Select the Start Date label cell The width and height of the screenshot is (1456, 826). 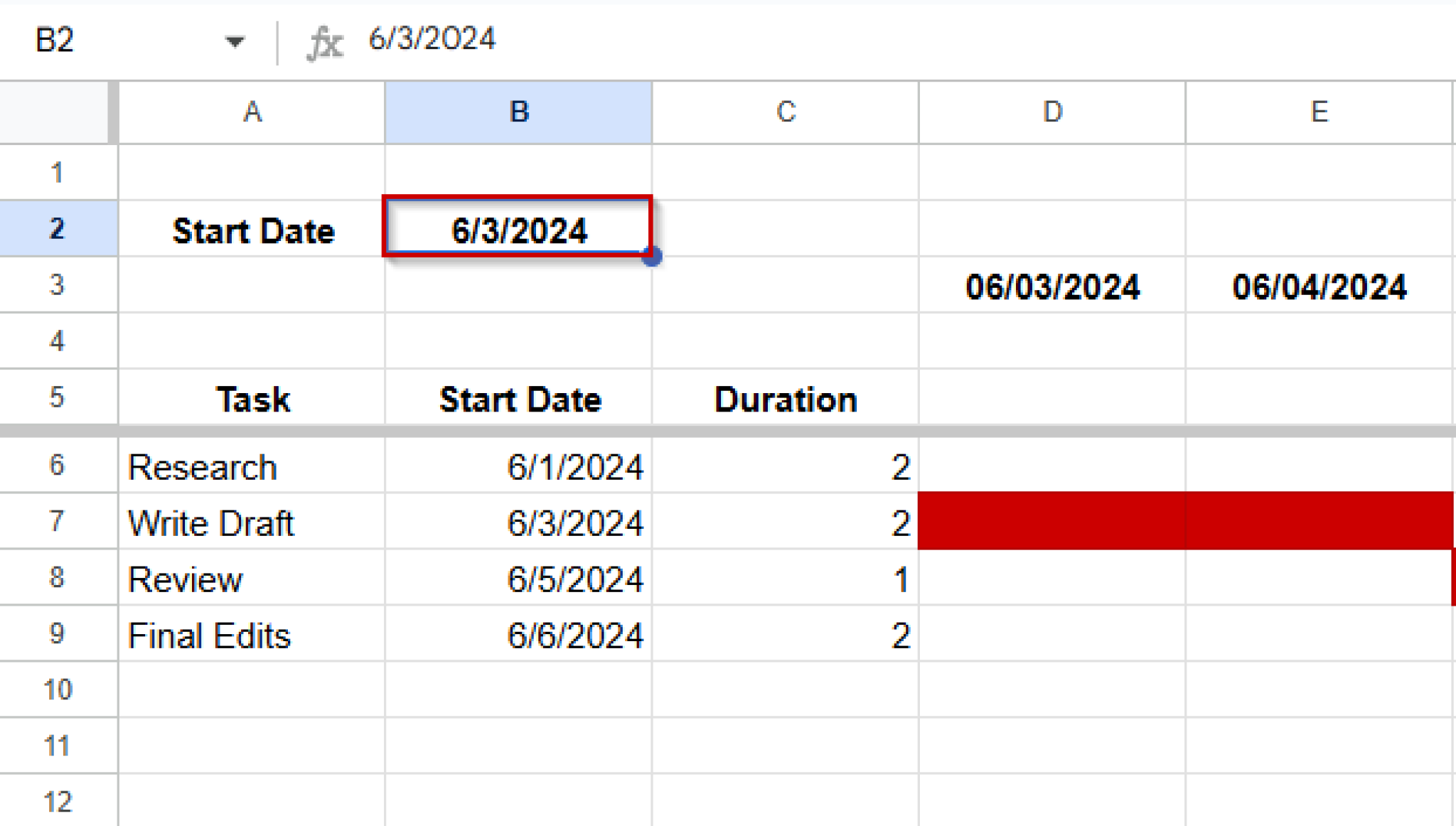[253, 229]
